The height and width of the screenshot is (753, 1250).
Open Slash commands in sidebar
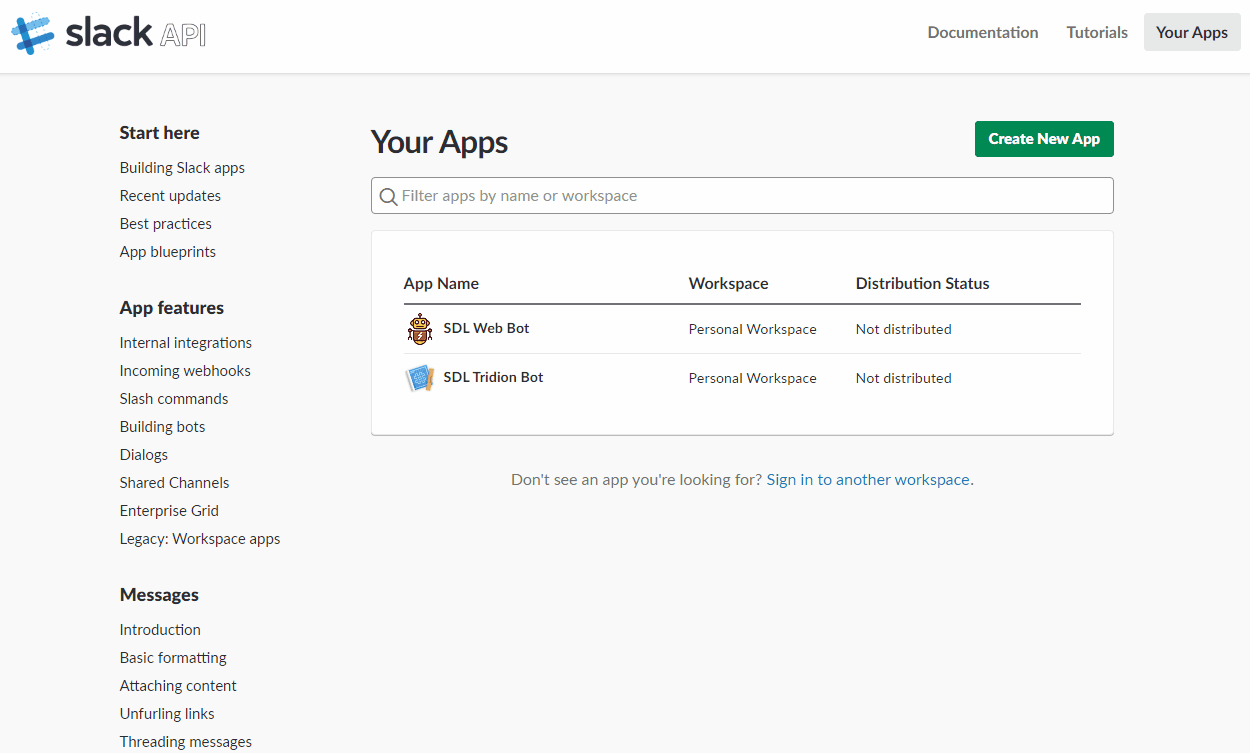pos(174,399)
